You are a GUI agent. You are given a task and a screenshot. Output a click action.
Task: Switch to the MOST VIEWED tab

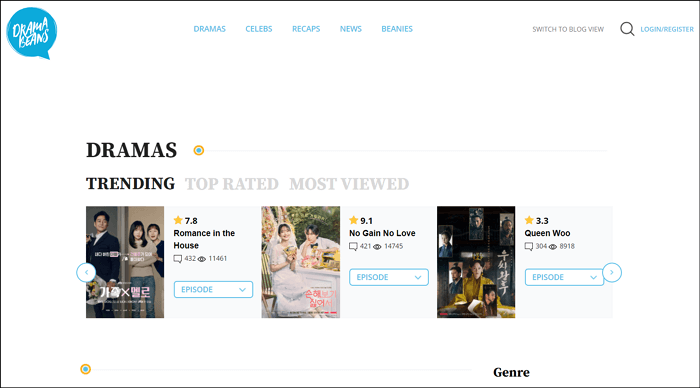point(349,184)
